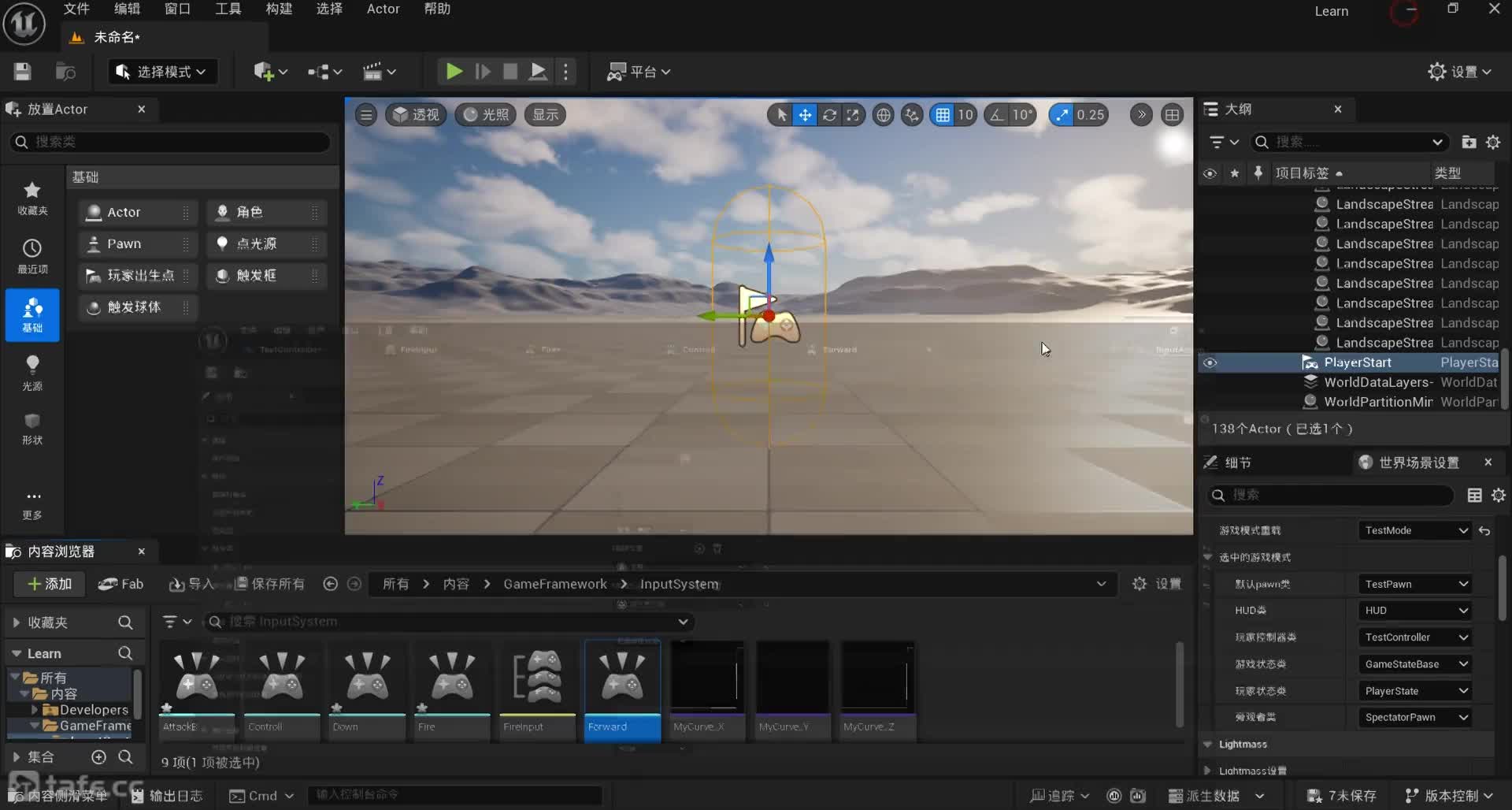Screen dimensions: 1512x810
Task: Switch to the 世界场景设置 tab
Action: coord(1417,463)
